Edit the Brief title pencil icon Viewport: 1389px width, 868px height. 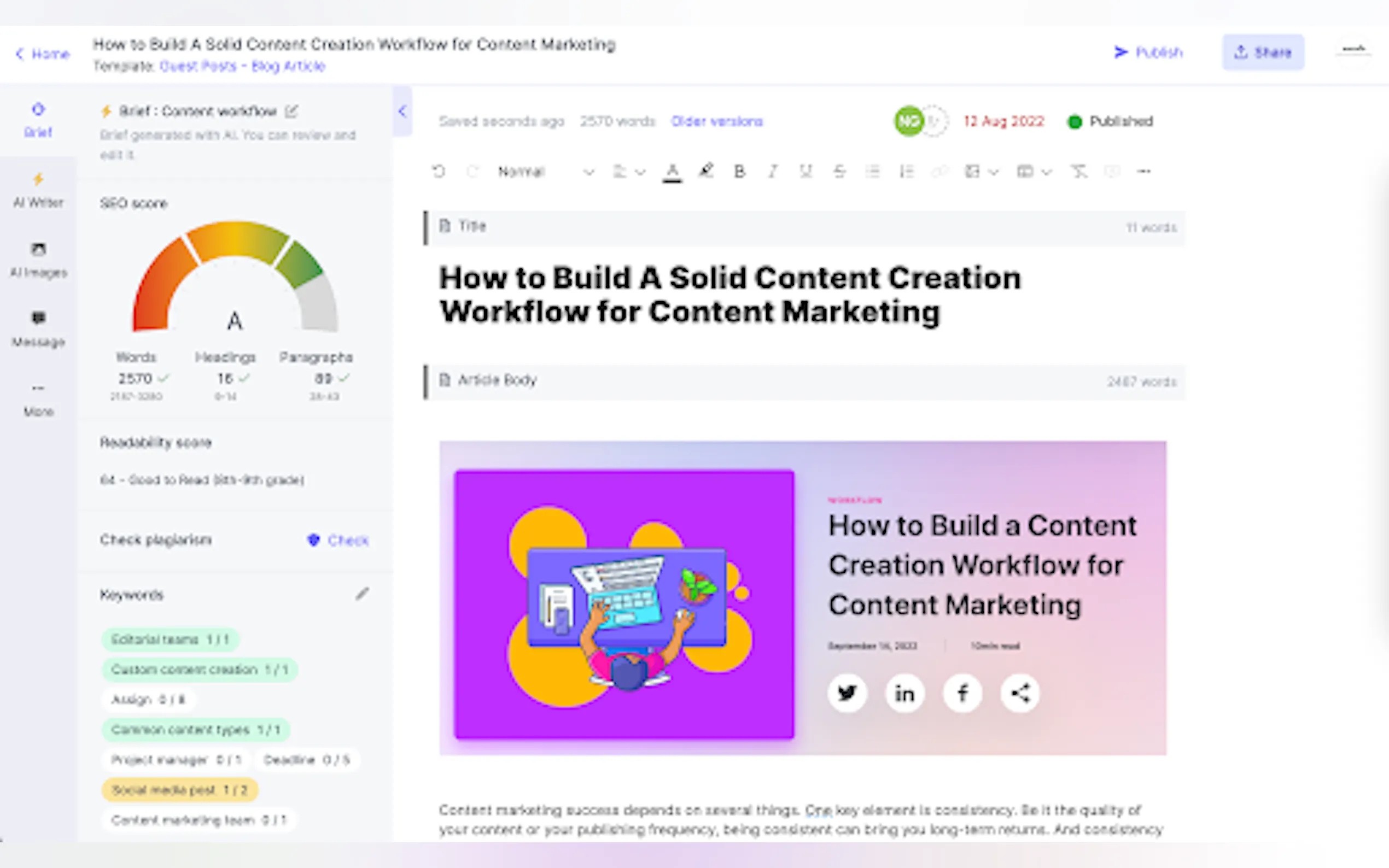click(x=291, y=111)
